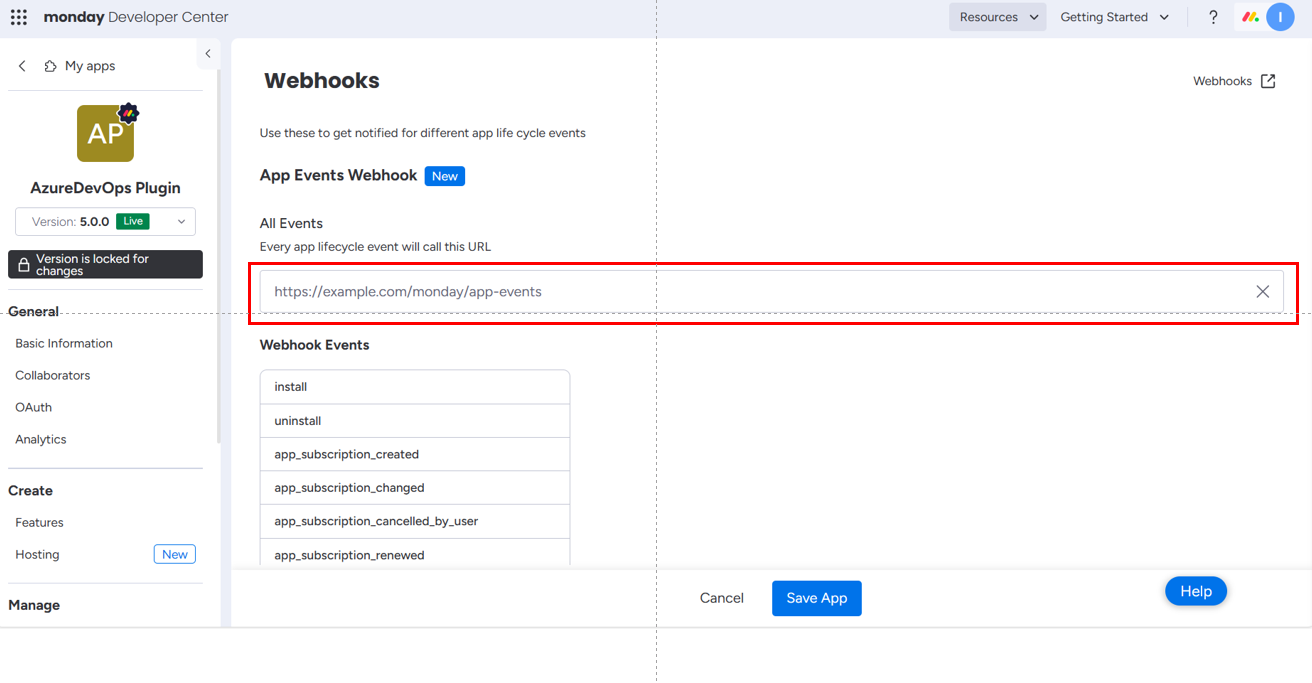
Task: Click the Cancel button
Action: 721,598
